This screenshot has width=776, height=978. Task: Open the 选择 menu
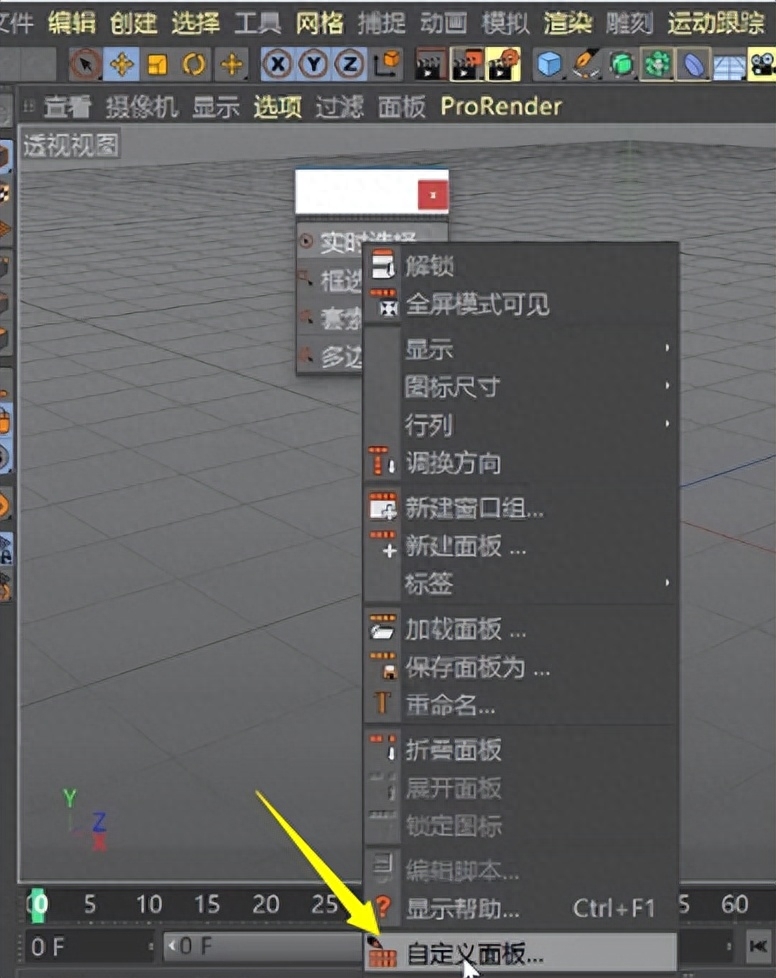coord(195,23)
